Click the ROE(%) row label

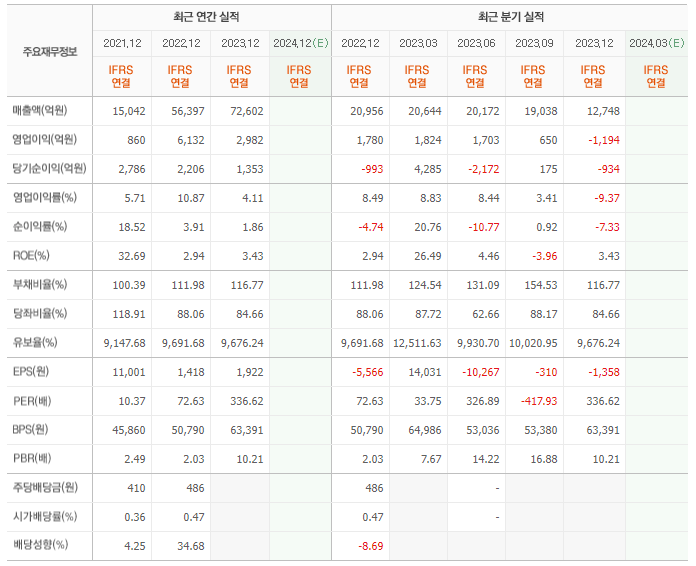(x=31, y=255)
